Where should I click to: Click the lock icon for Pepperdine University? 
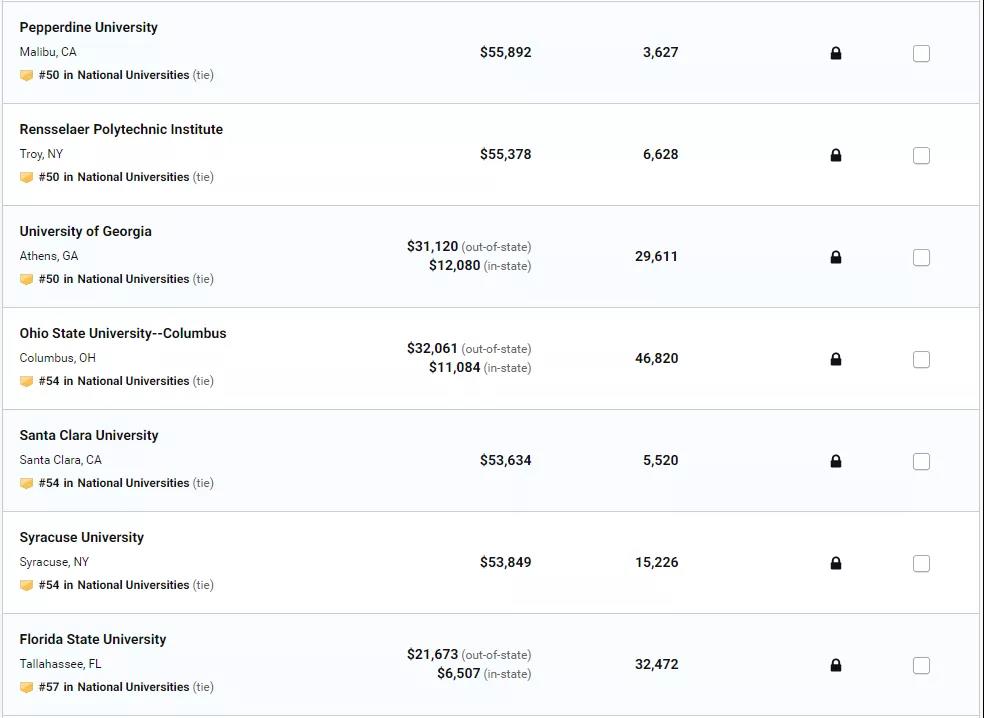tap(835, 53)
